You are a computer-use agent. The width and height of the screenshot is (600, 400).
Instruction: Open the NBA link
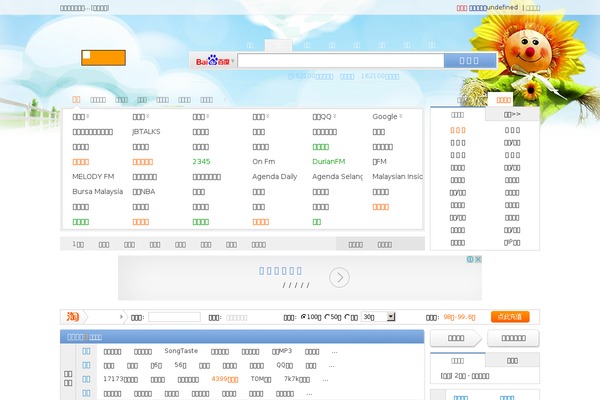coord(144,191)
